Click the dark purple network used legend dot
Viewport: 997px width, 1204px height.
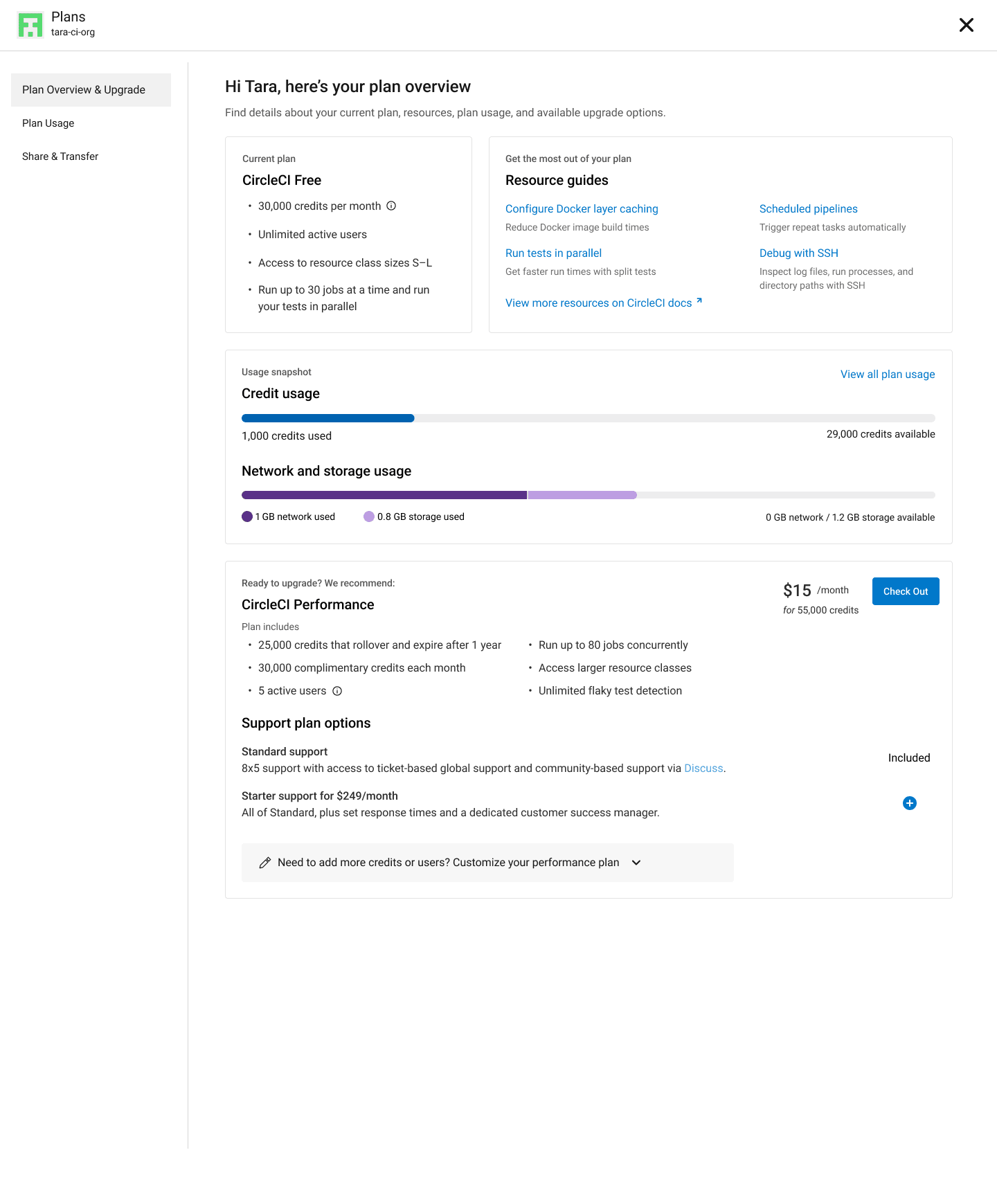pos(247,516)
